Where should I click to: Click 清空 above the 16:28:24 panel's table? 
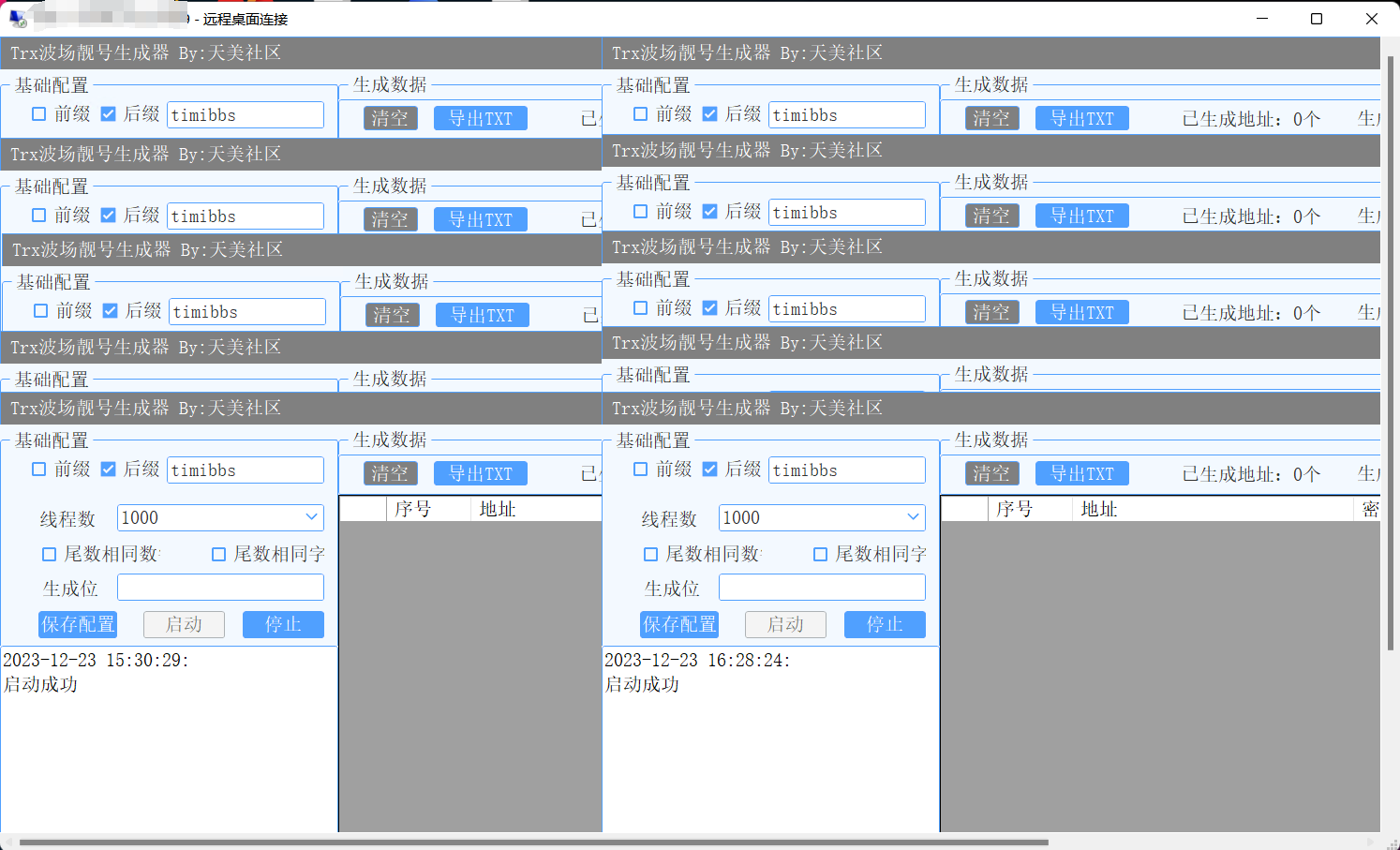991,473
